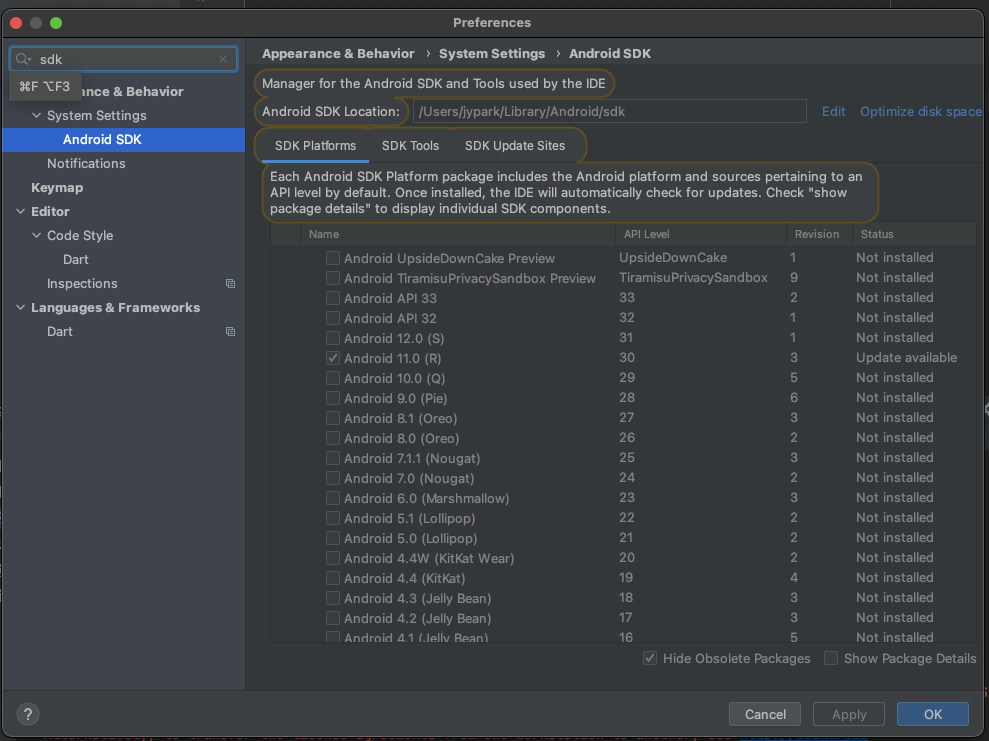
Task: Click the search magnifier icon in search box
Action: pos(23,59)
